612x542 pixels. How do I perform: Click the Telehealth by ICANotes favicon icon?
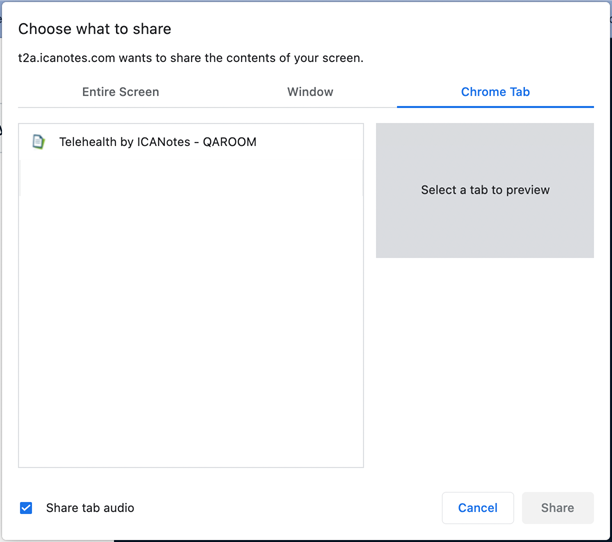[x=38, y=142]
